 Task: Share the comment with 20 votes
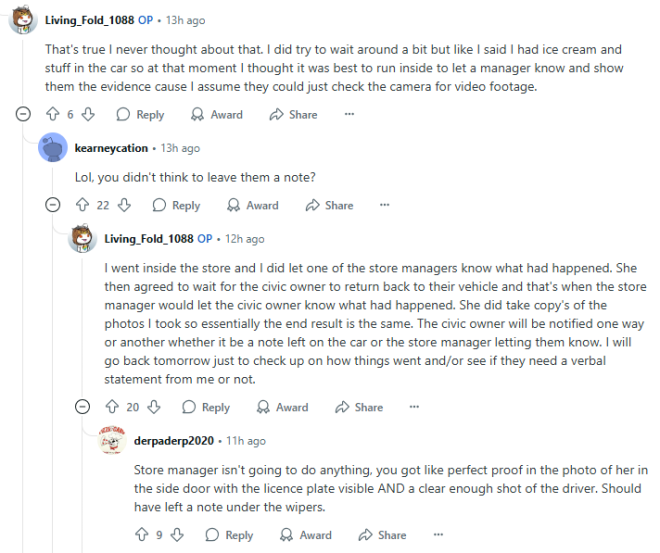click(358, 407)
